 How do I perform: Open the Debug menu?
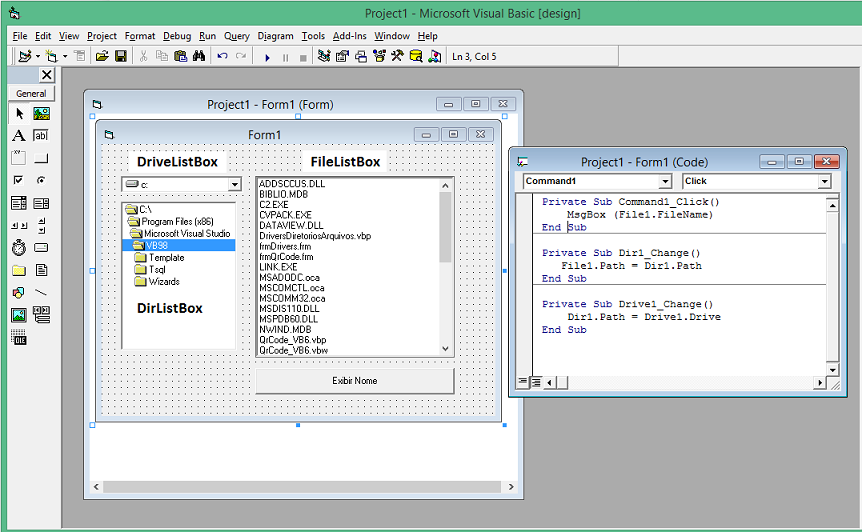[177, 36]
